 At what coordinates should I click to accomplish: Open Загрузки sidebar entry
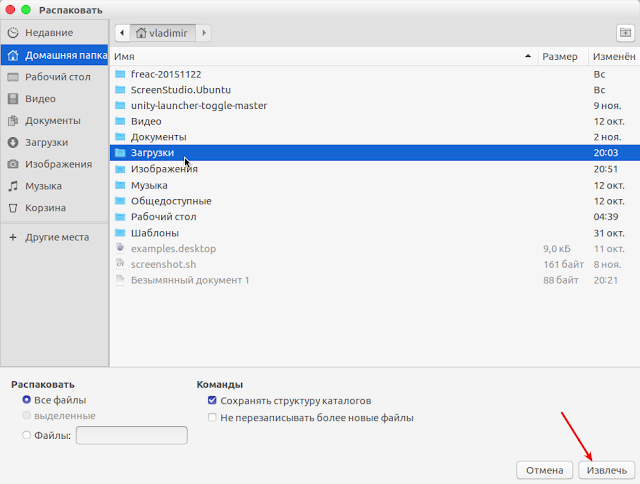(54, 142)
